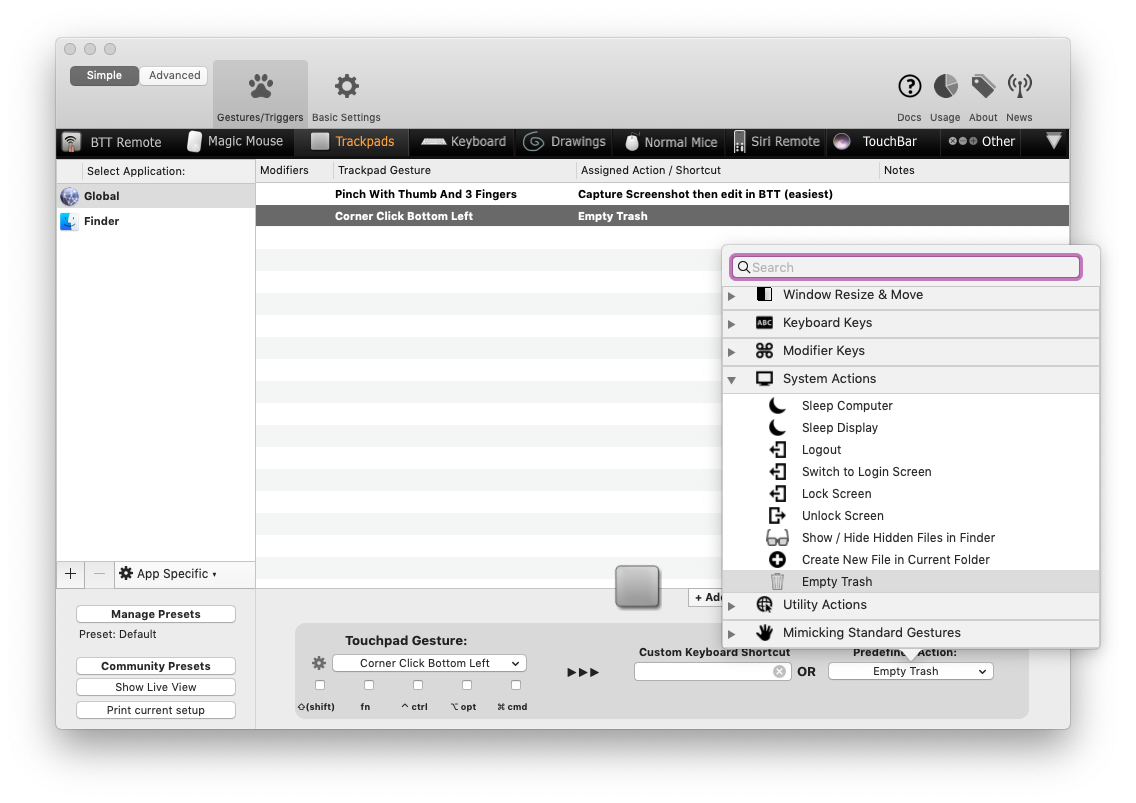Click the Show Live View button
This screenshot has width=1136, height=803.
(x=156, y=687)
